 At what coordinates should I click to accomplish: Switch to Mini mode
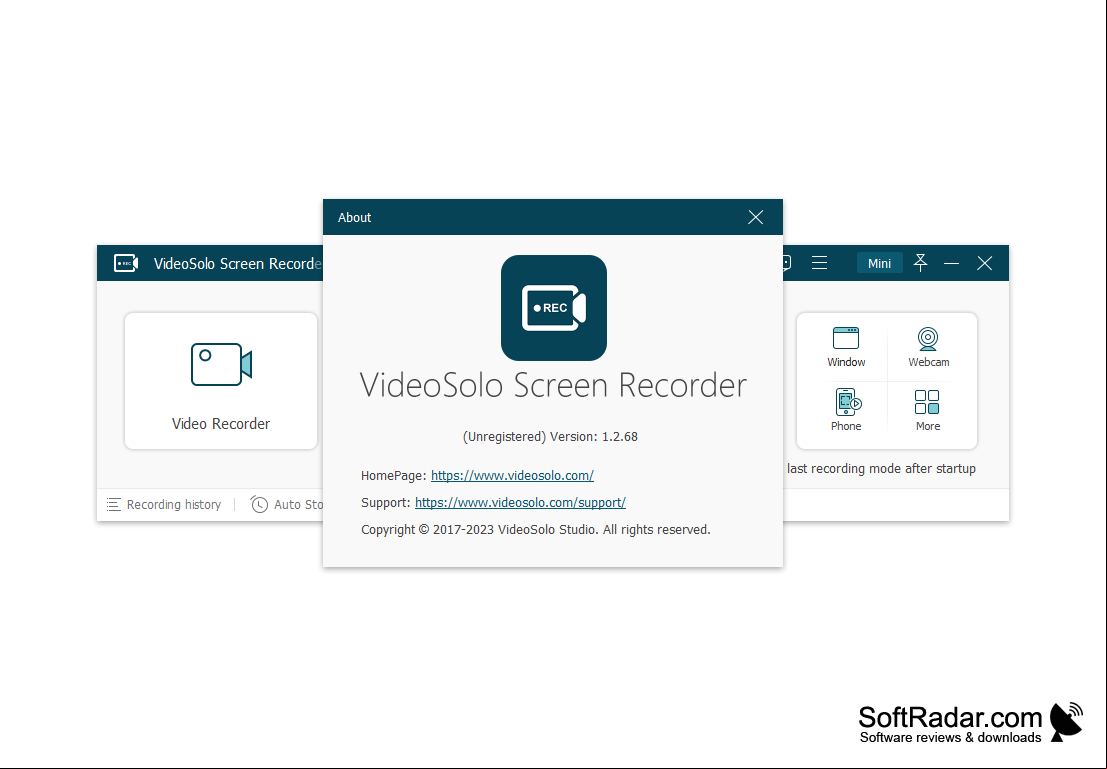879,263
